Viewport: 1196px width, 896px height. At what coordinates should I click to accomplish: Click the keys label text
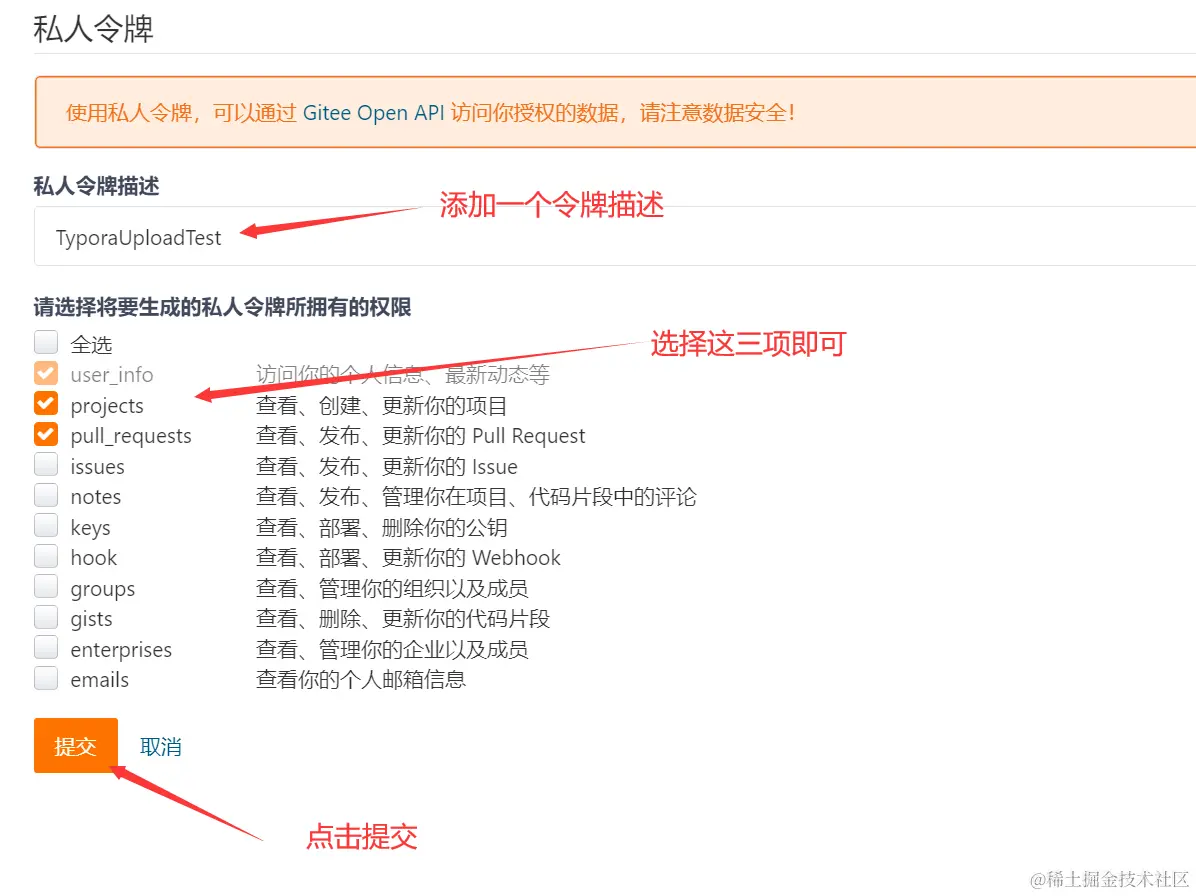[x=90, y=528]
